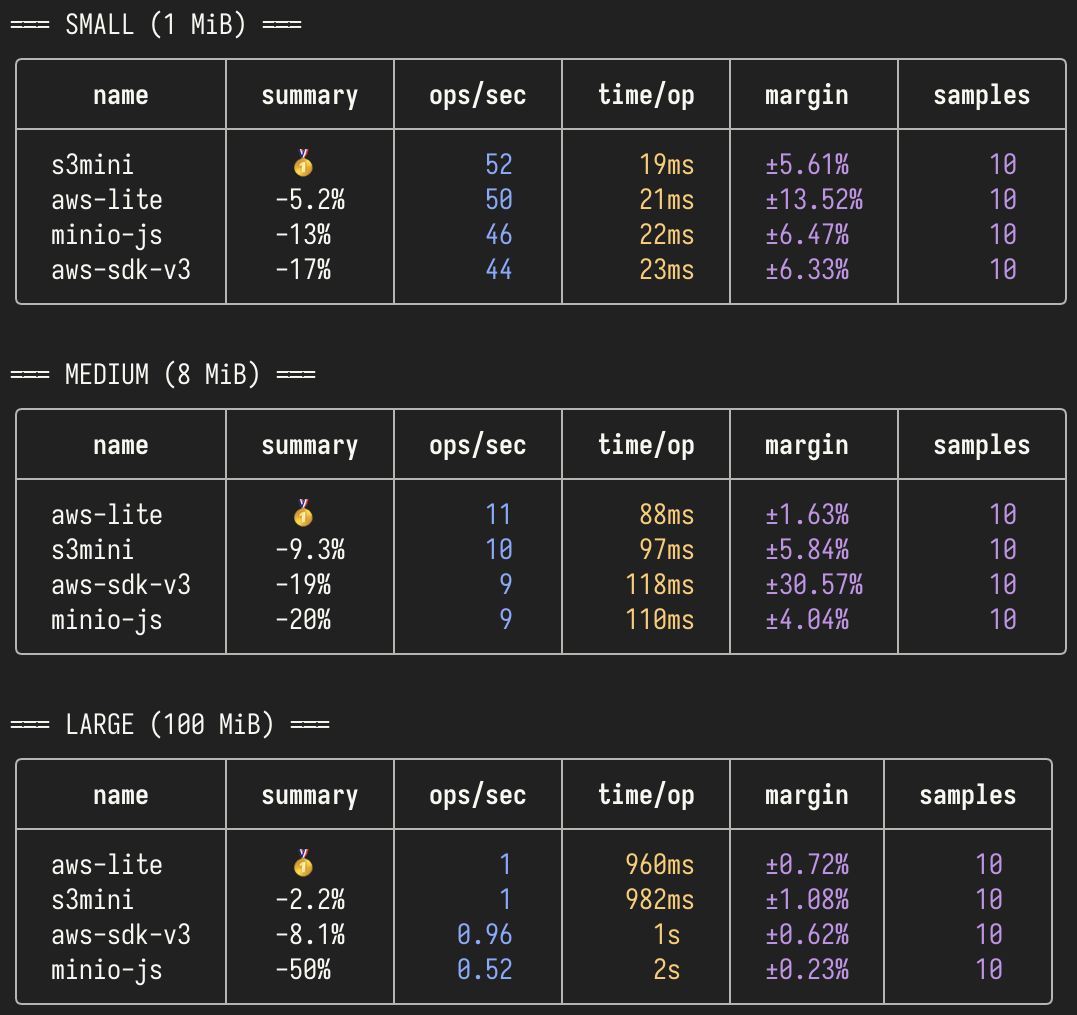Select the 0.52 ops/sec value
The width and height of the screenshot is (1077, 1015).
pos(484,970)
